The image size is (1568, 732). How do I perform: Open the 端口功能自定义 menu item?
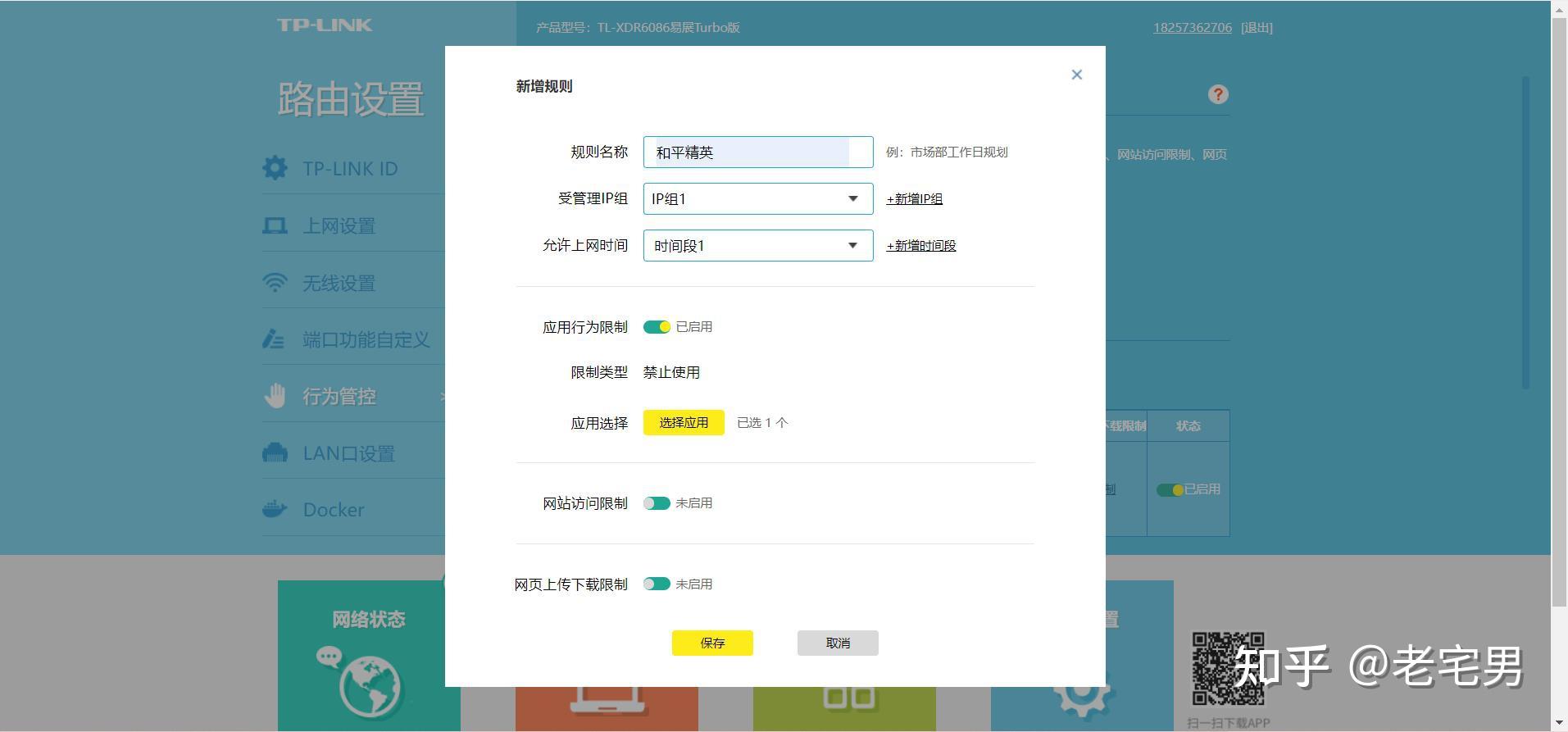point(366,339)
